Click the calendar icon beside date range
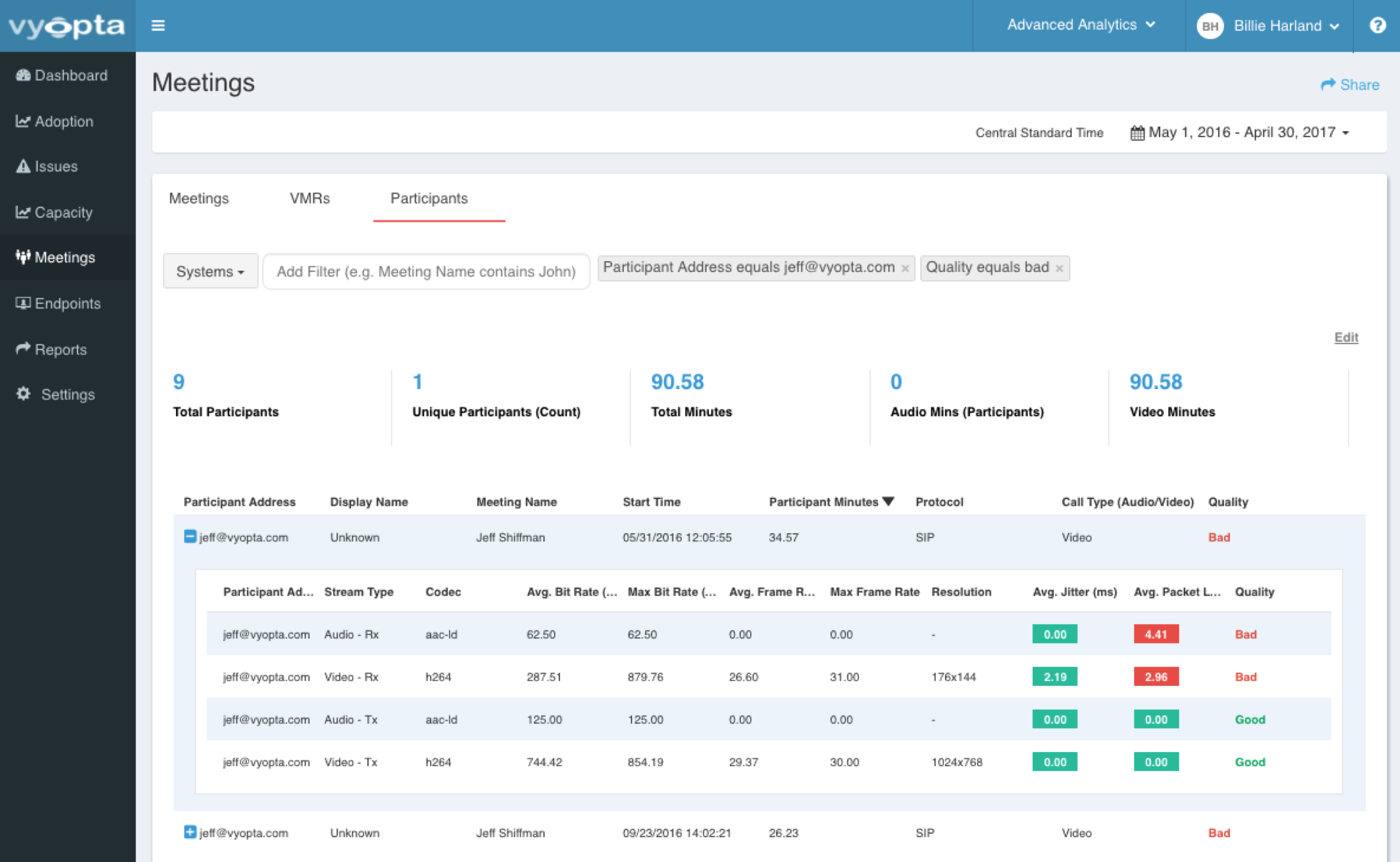The image size is (1400, 862). [1137, 133]
